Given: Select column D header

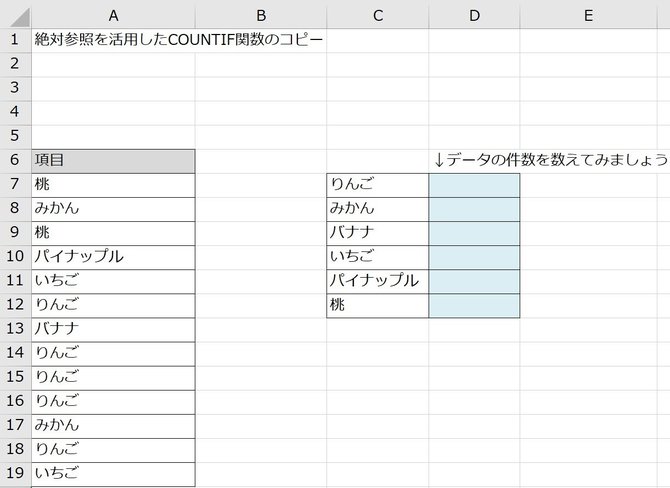Looking at the screenshot, I should 474,15.
